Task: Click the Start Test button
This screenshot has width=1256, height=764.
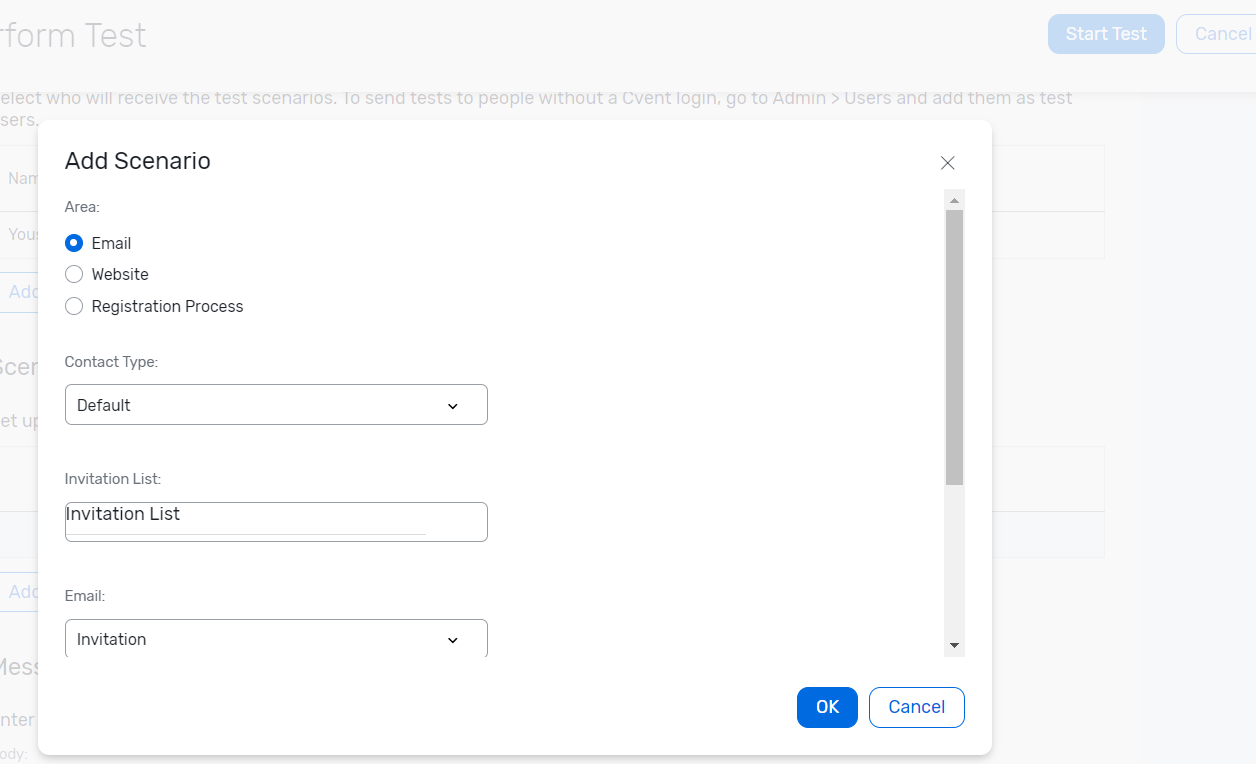Action: tap(1106, 34)
